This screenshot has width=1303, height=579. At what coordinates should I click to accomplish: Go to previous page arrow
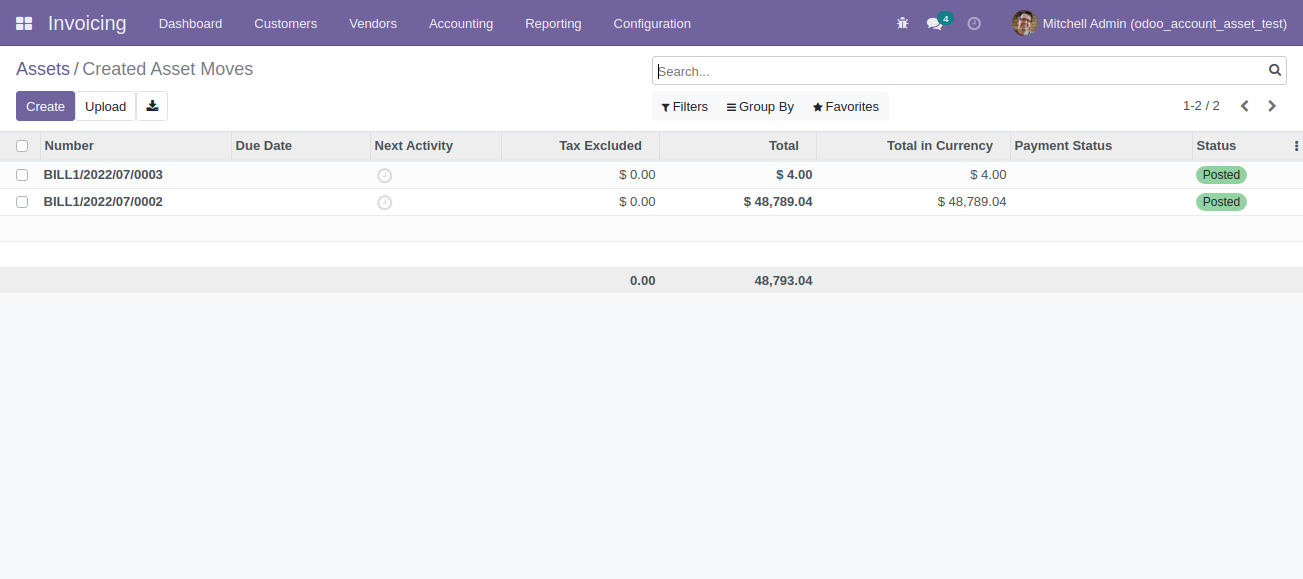click(1245, 106)
